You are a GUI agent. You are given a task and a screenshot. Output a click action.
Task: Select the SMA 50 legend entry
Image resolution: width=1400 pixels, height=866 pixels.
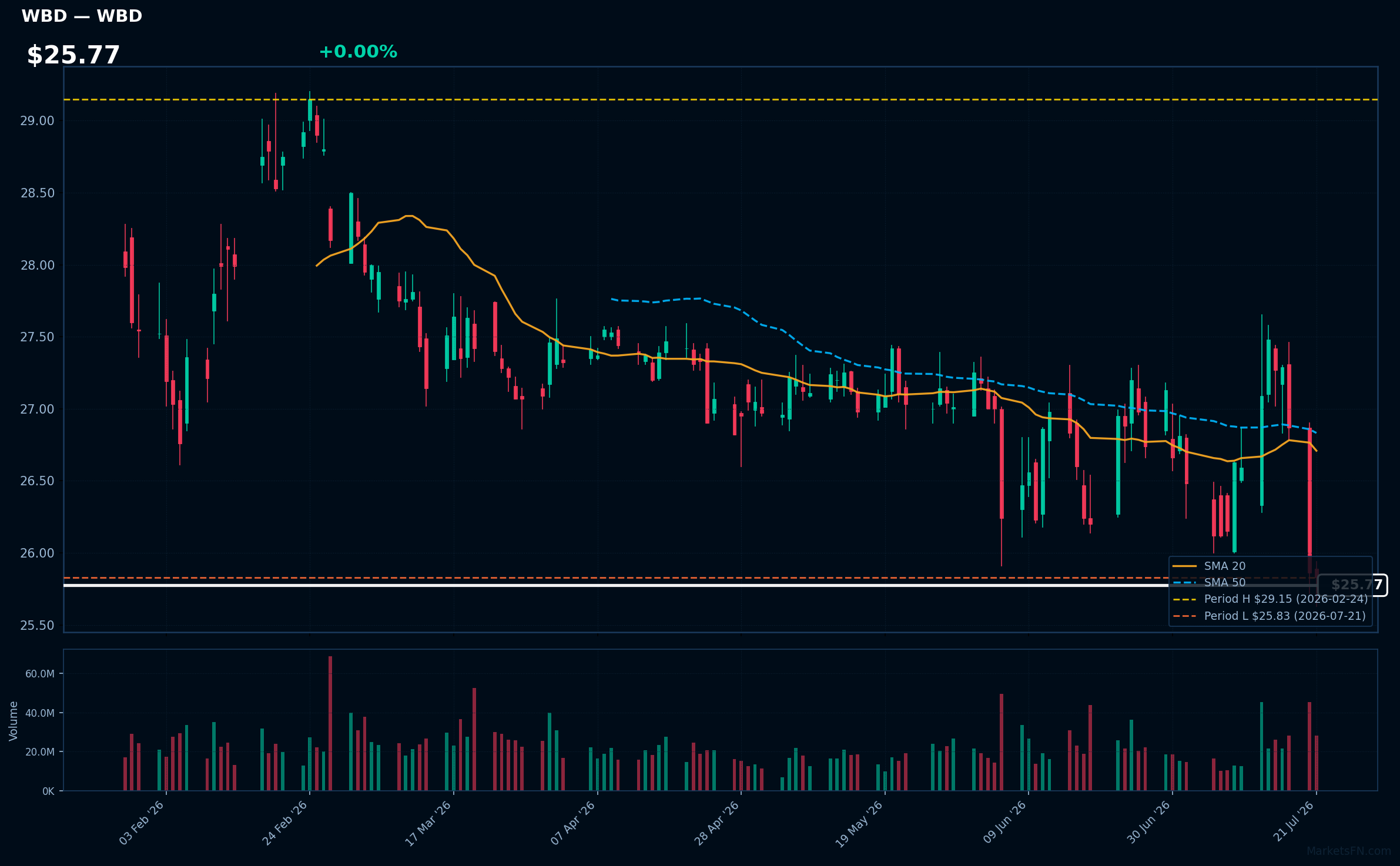pos(1225,582)
